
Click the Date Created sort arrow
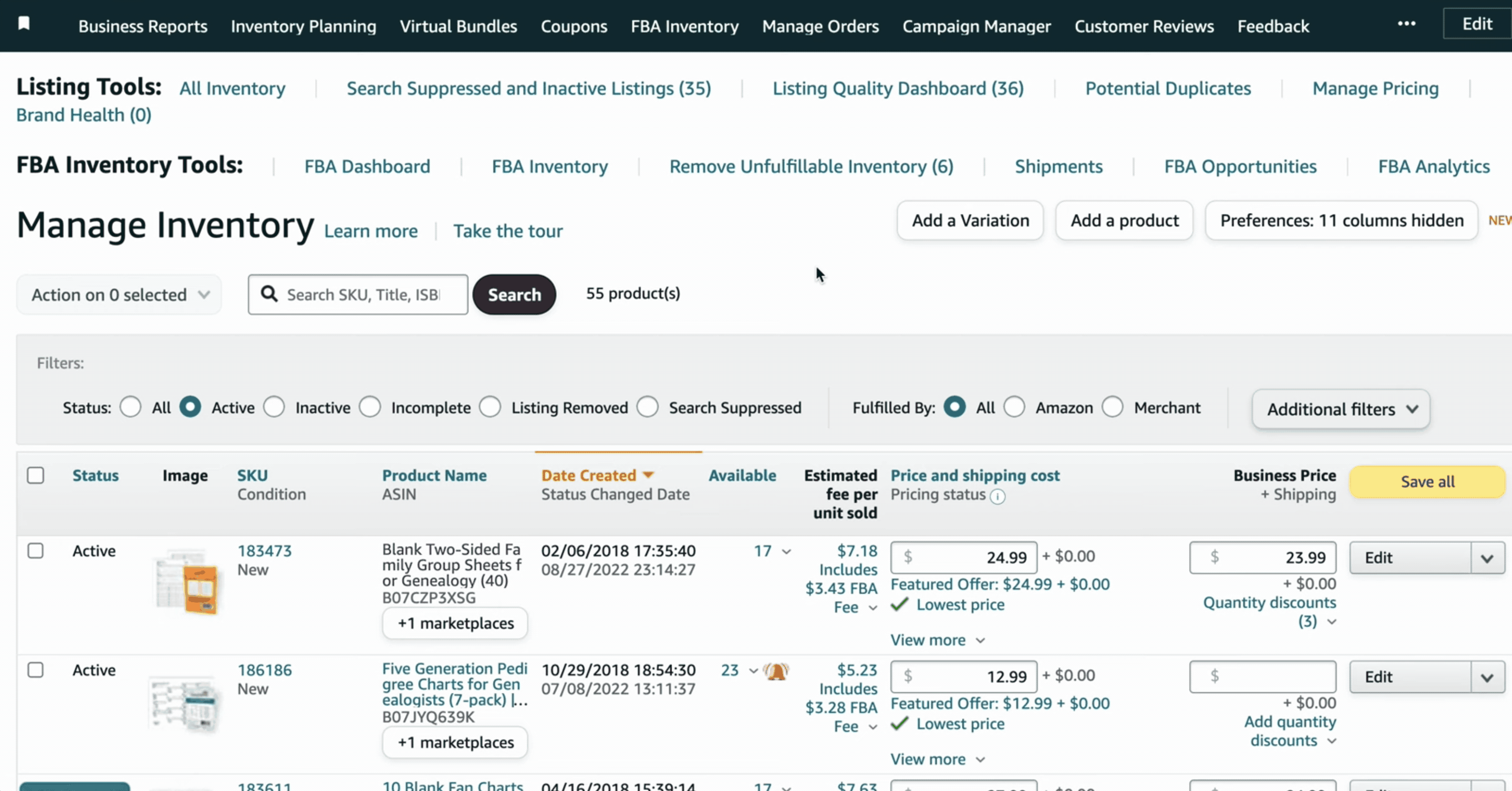pos(647,474)
